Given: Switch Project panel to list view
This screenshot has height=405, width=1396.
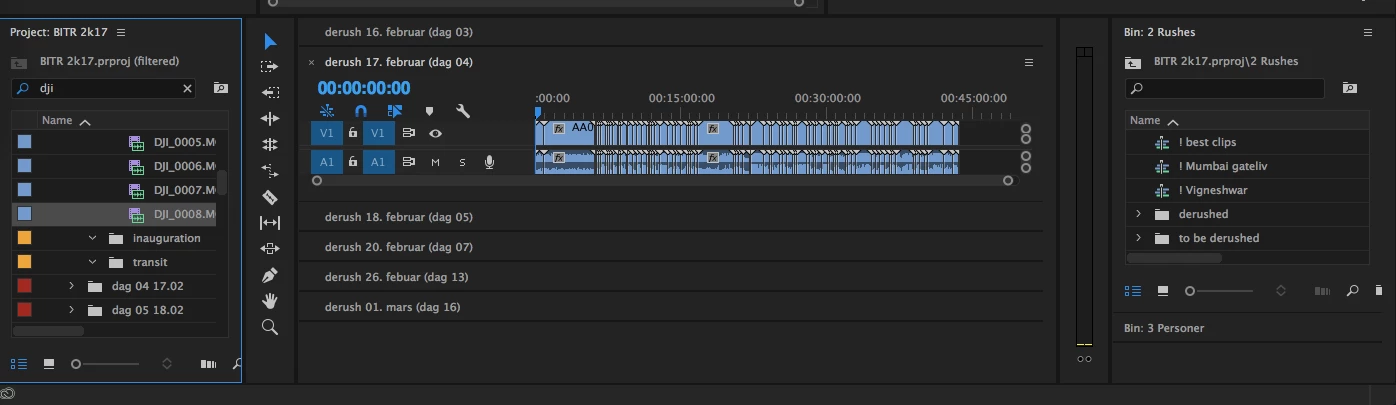Looking at the screenshot, I should point(19,364).
